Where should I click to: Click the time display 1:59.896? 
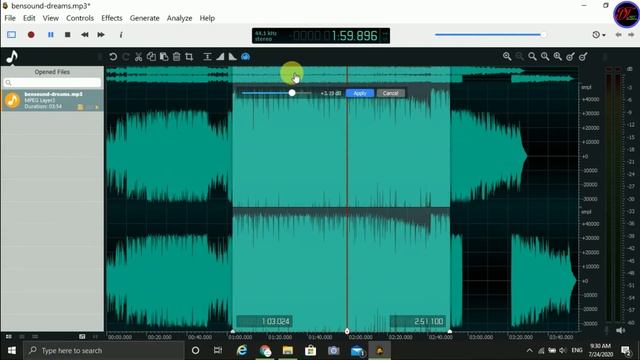tap(354, 36)
